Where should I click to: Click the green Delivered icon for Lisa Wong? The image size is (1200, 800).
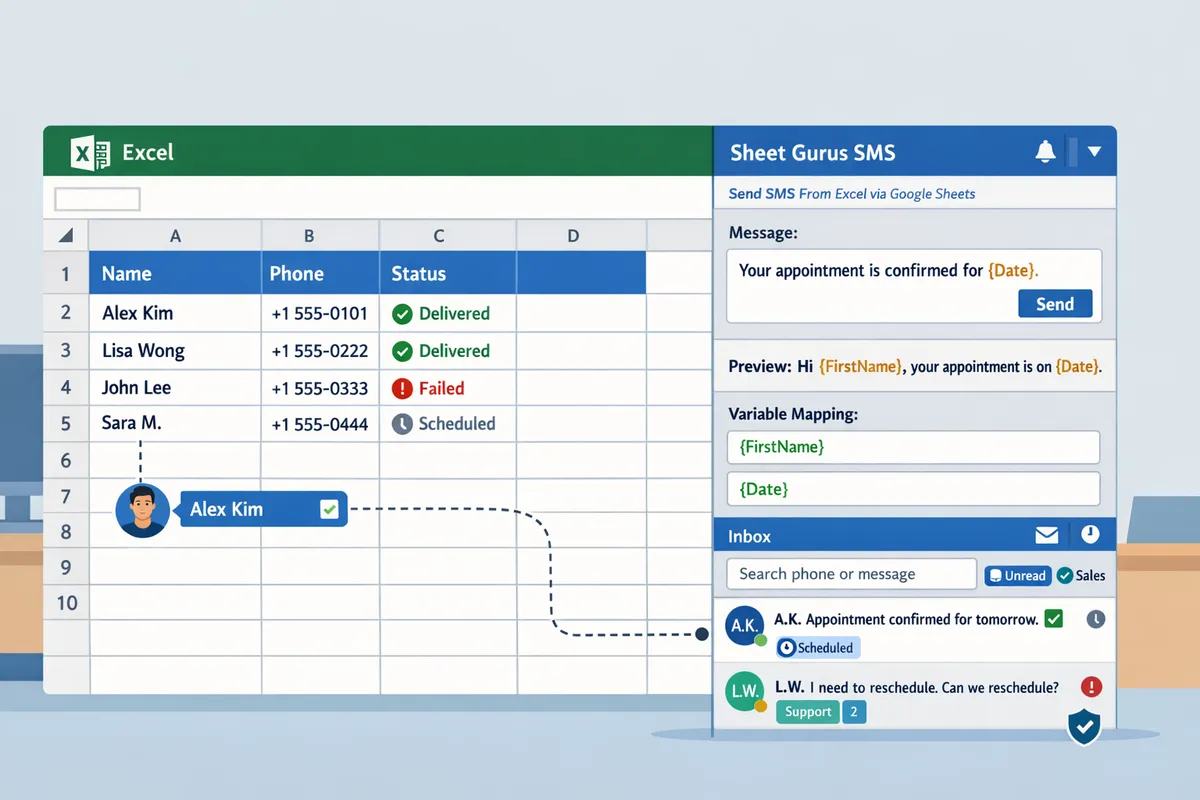click(x=402, y=351)
